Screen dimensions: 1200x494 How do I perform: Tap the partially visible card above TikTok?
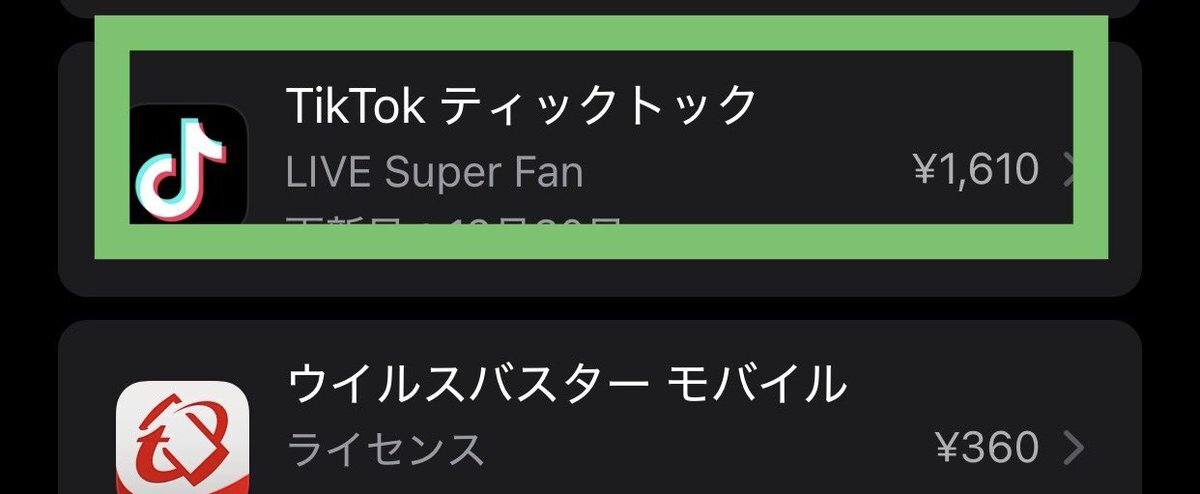(x=600, y=6)
